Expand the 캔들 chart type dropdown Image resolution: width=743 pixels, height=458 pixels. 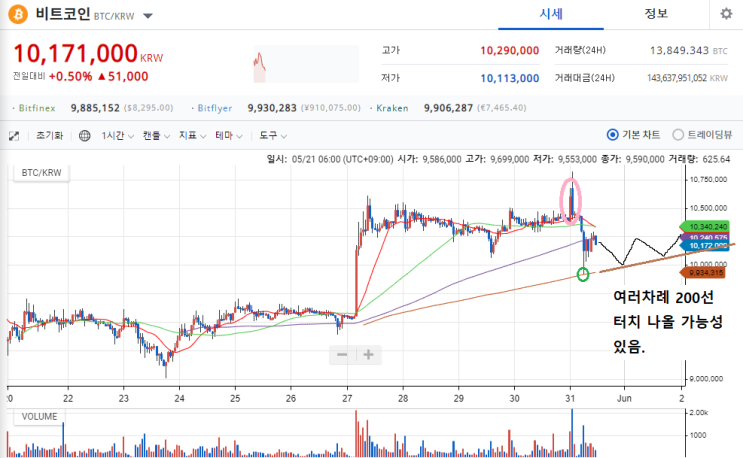(x=156, y=136)
